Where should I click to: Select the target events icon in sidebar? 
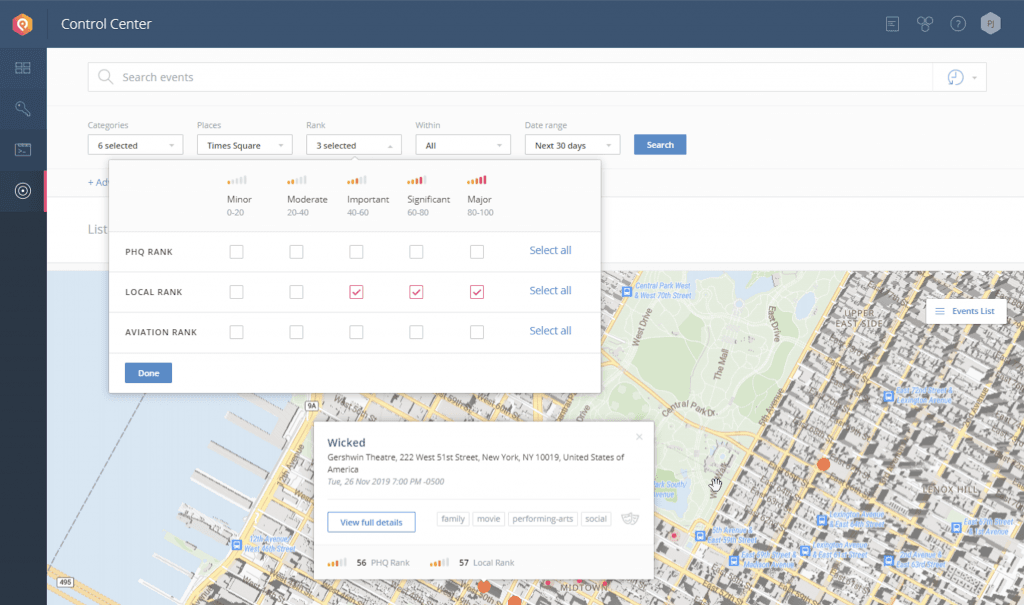(22, 190)
